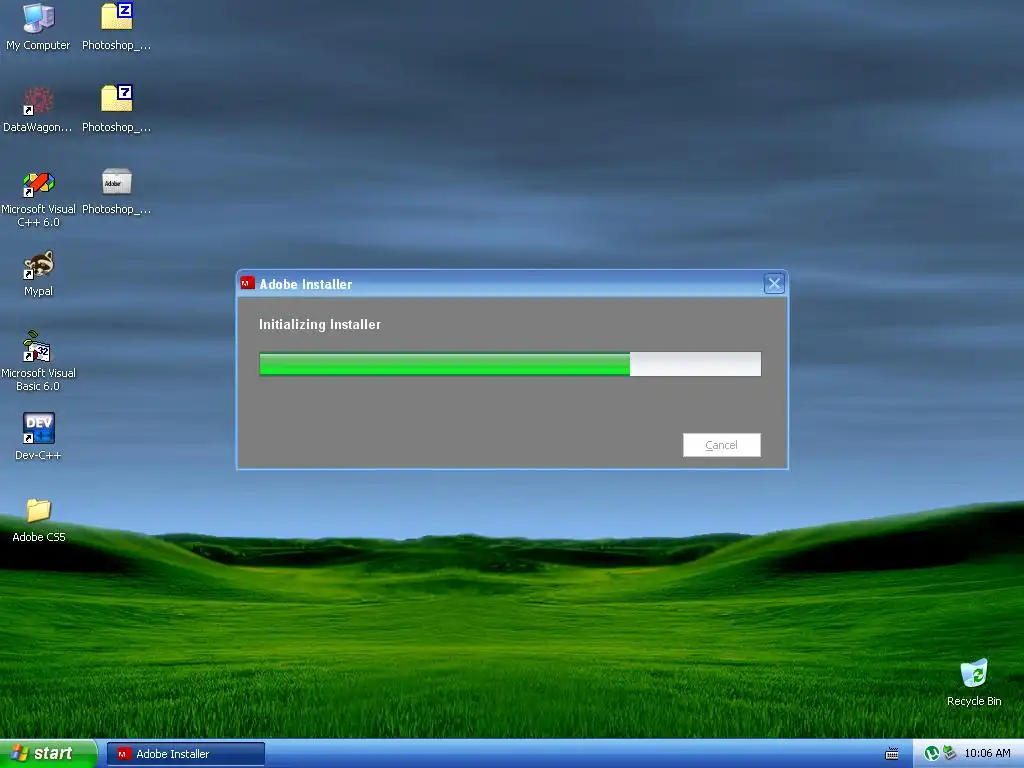
Task: Select the Adobe CS5 folder
Action: pyautogui.click(x=39, y=520)
